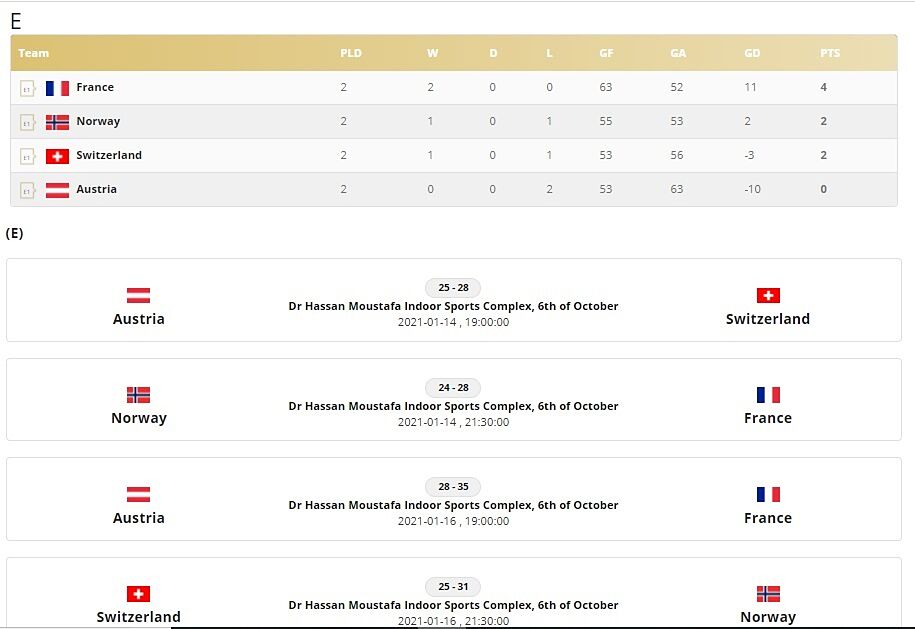Open the Switzerland team link in standings
Screen dimensions: 915x629
click(109, 156)
